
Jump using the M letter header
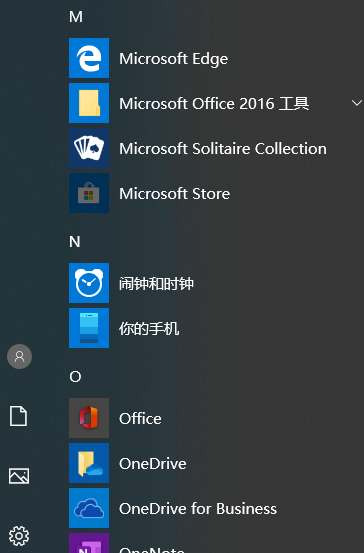pos(76,17)
